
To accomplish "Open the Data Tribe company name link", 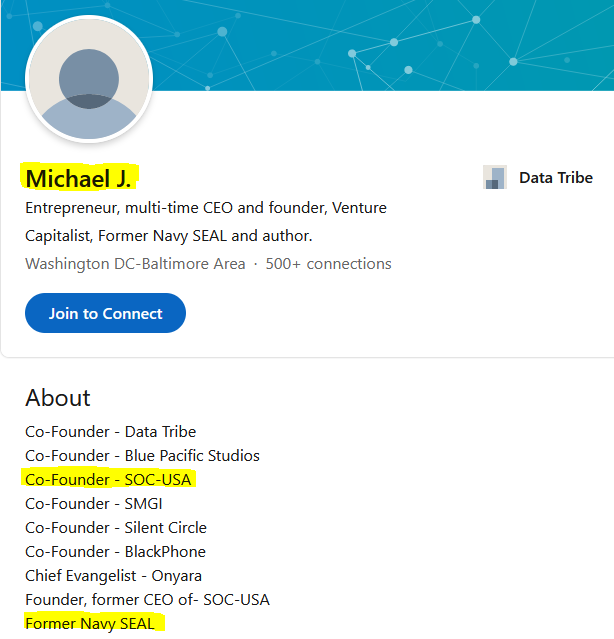I will [x=556, y=178].
